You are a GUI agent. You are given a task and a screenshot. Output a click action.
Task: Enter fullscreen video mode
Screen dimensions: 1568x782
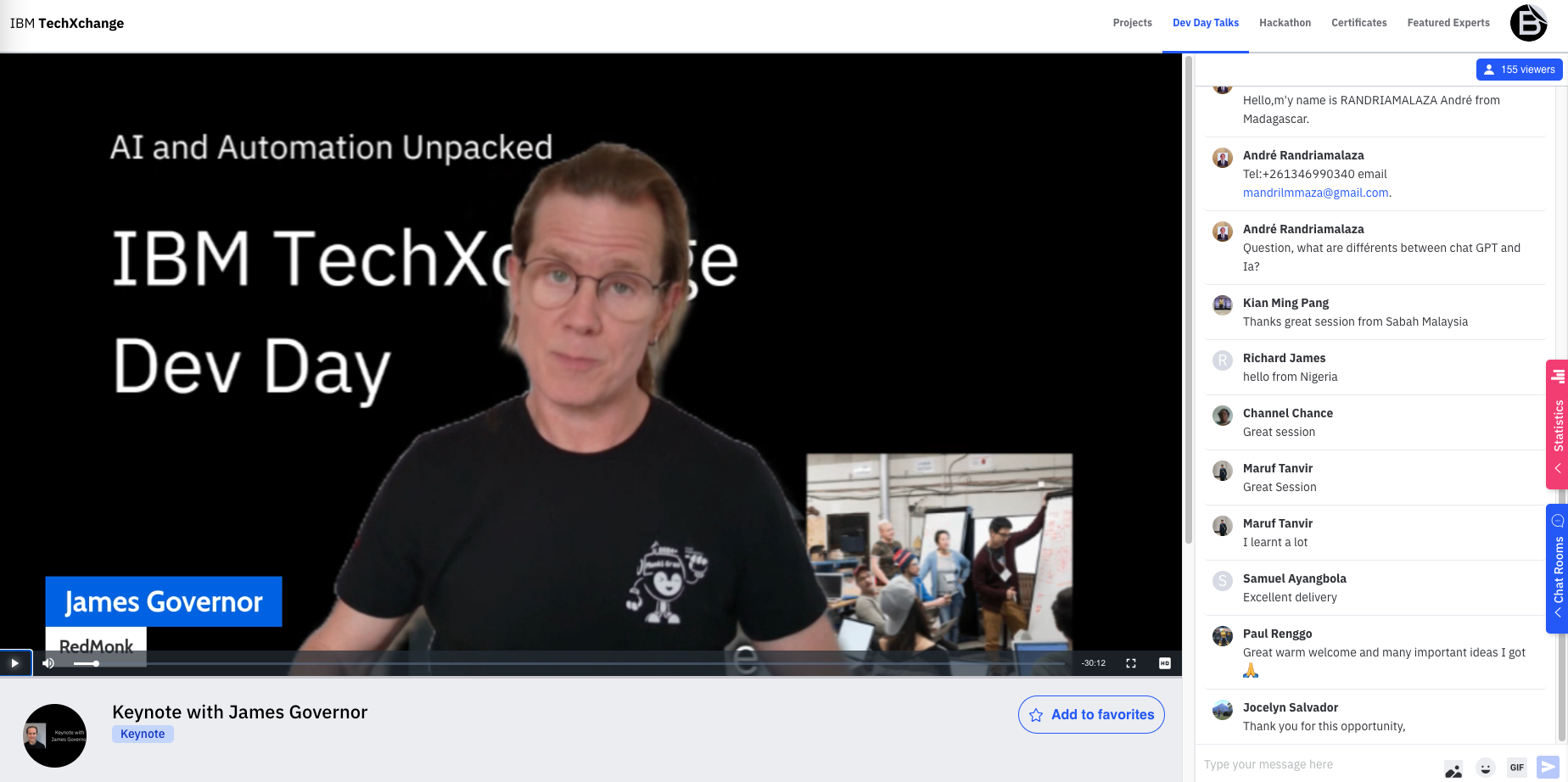(x=1131, y=663)
